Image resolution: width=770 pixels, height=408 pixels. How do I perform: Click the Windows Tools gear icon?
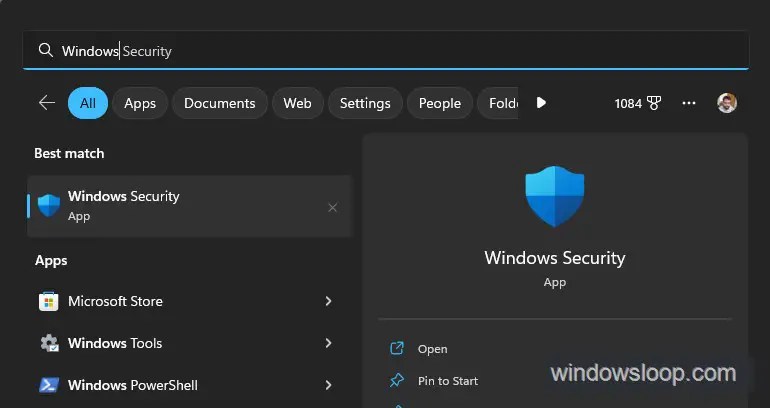point(49,343)
